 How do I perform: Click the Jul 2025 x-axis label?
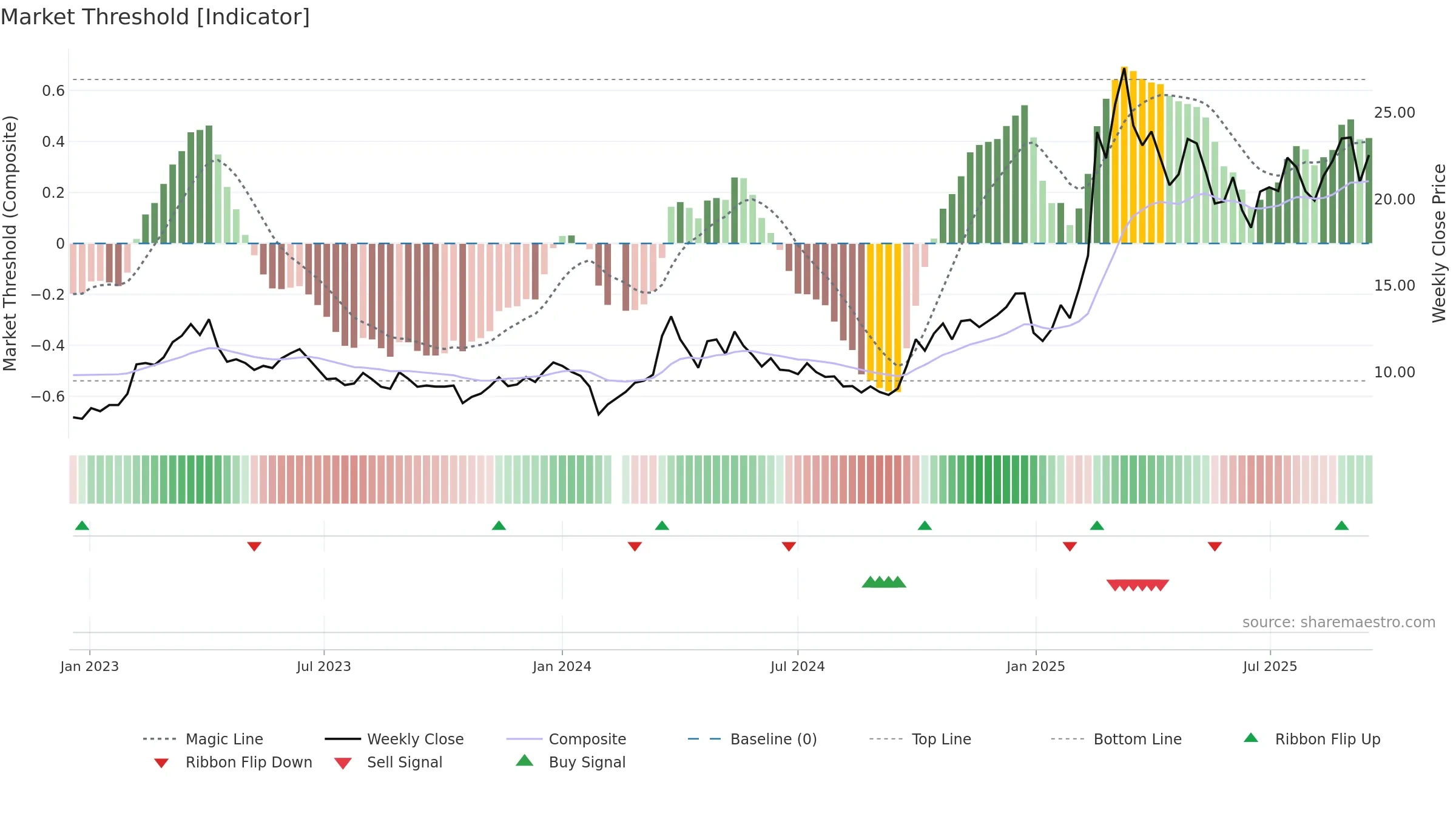click(1270, 666)
